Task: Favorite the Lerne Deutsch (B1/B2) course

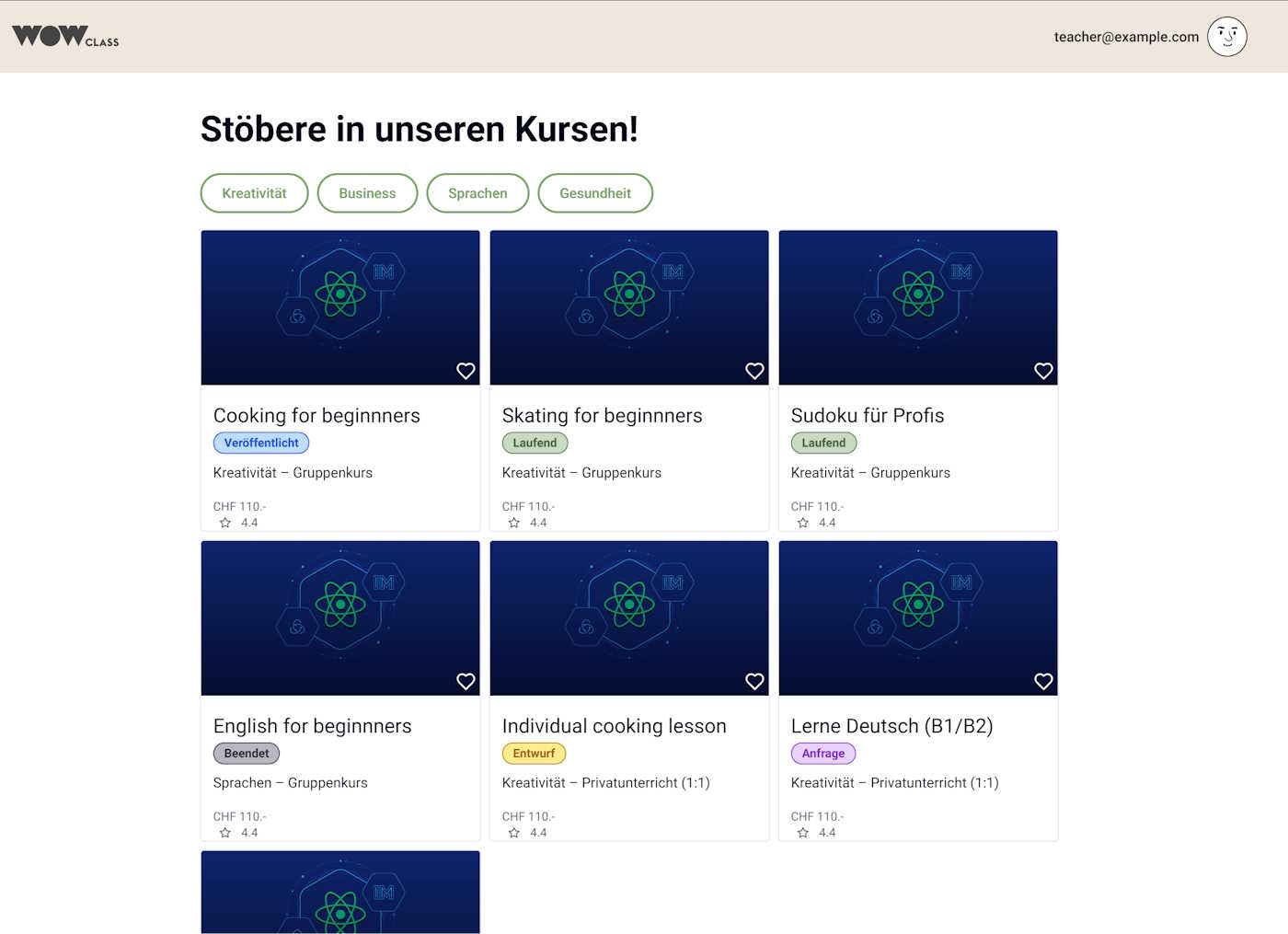Action: (x=1043, y=681)
